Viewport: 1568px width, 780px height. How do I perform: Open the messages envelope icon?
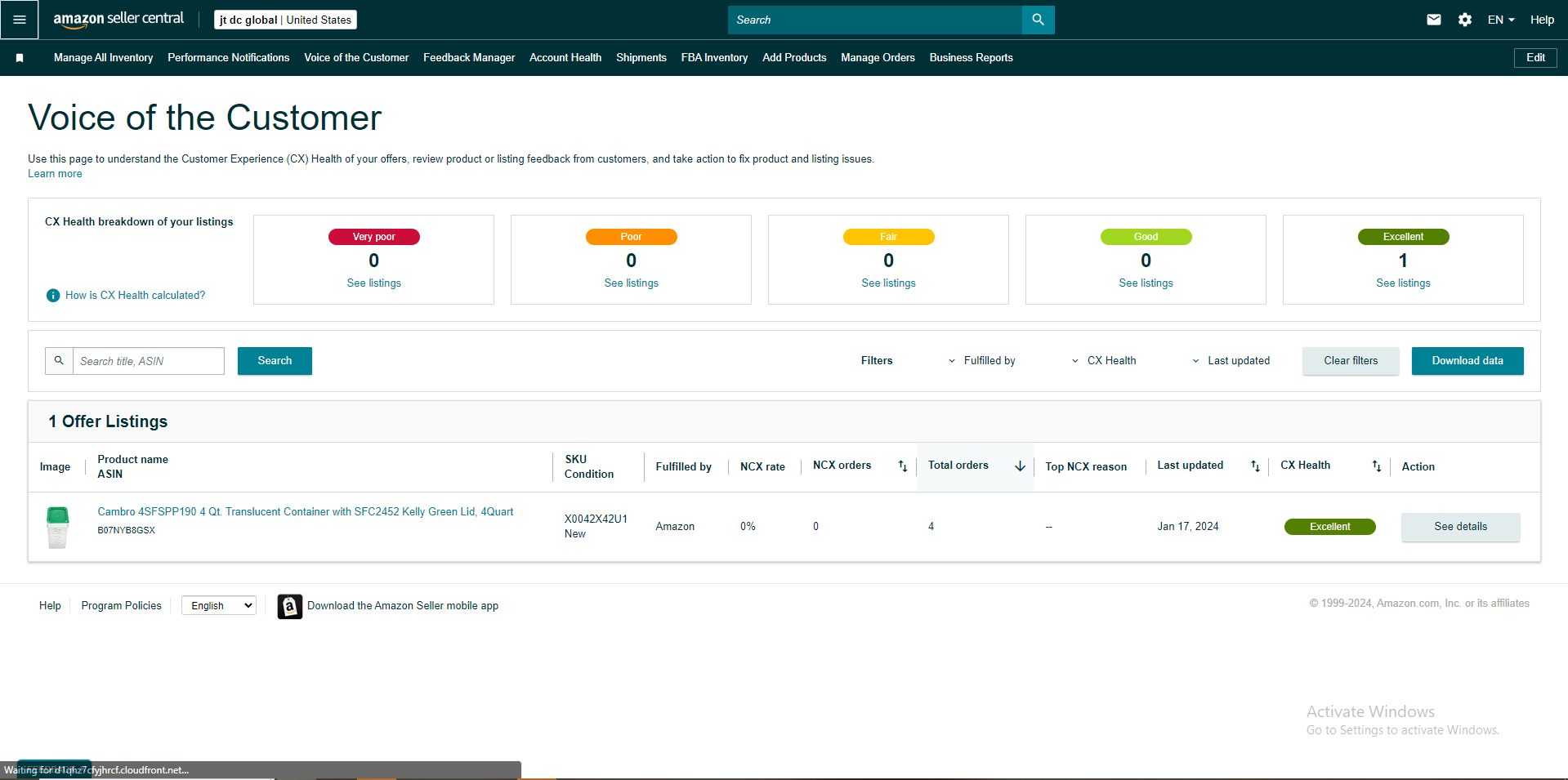[1434, 20]
